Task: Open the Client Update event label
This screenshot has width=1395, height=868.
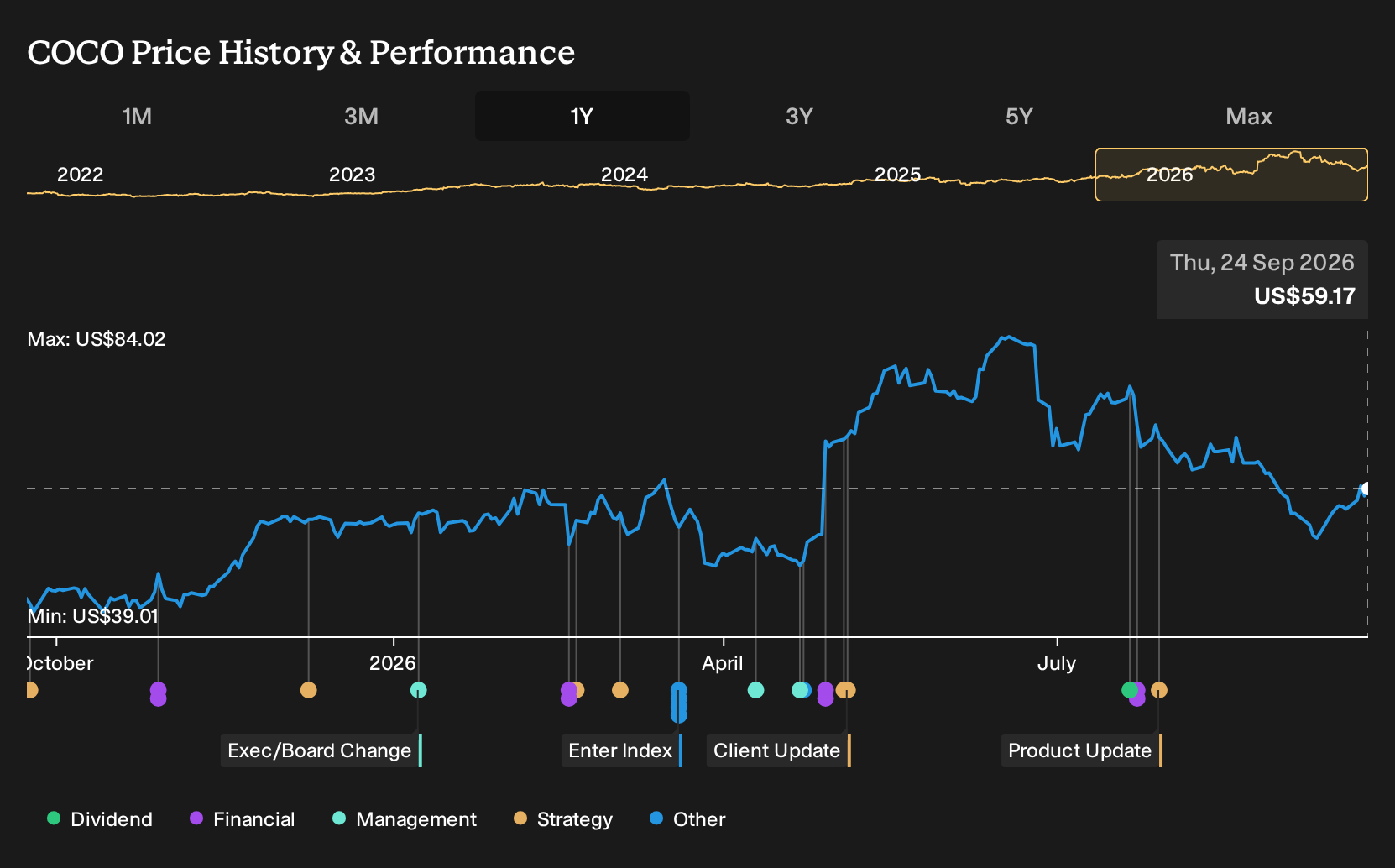Action: pos(779,750)
